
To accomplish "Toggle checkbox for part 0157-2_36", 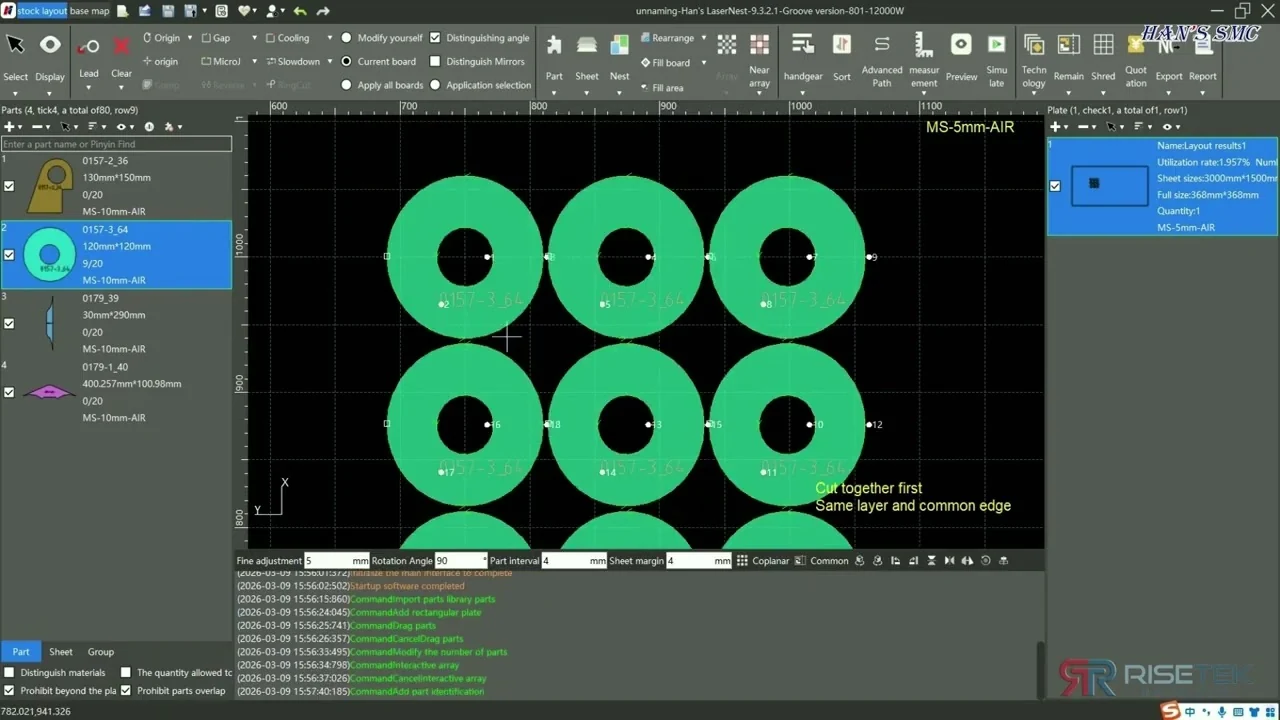I will coord(9,186).
